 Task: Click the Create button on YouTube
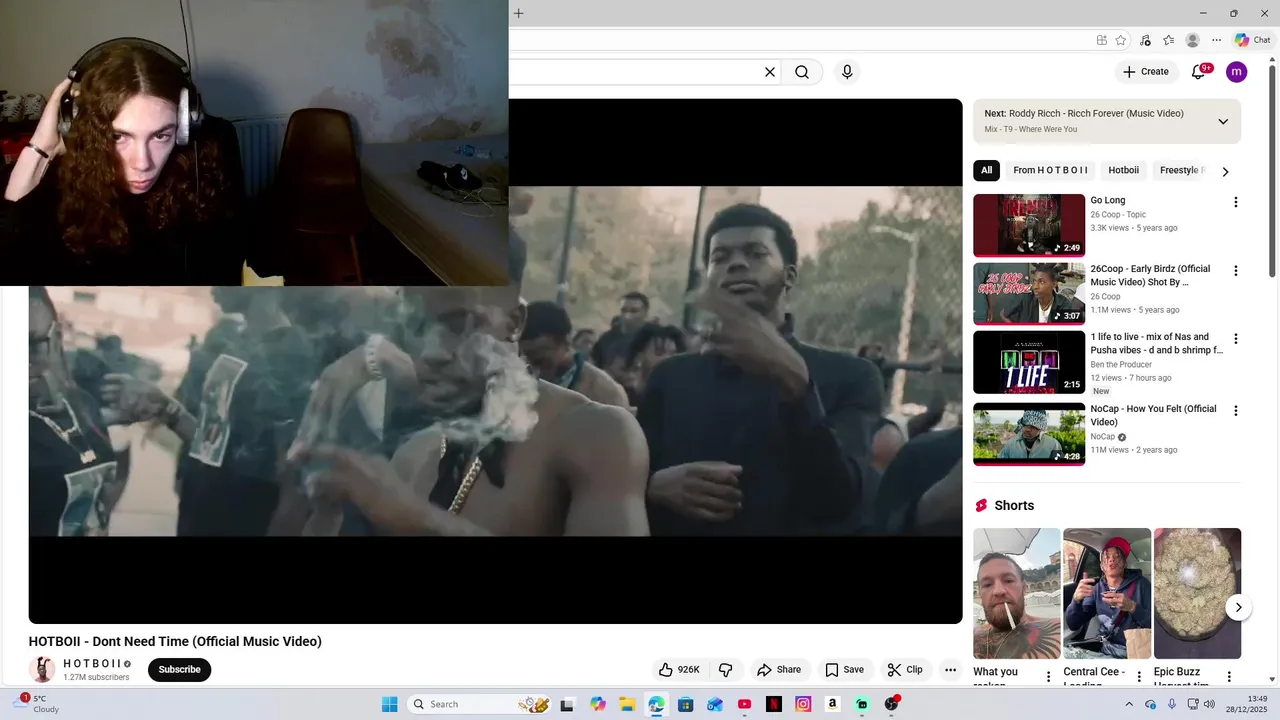coord(1146,72)
